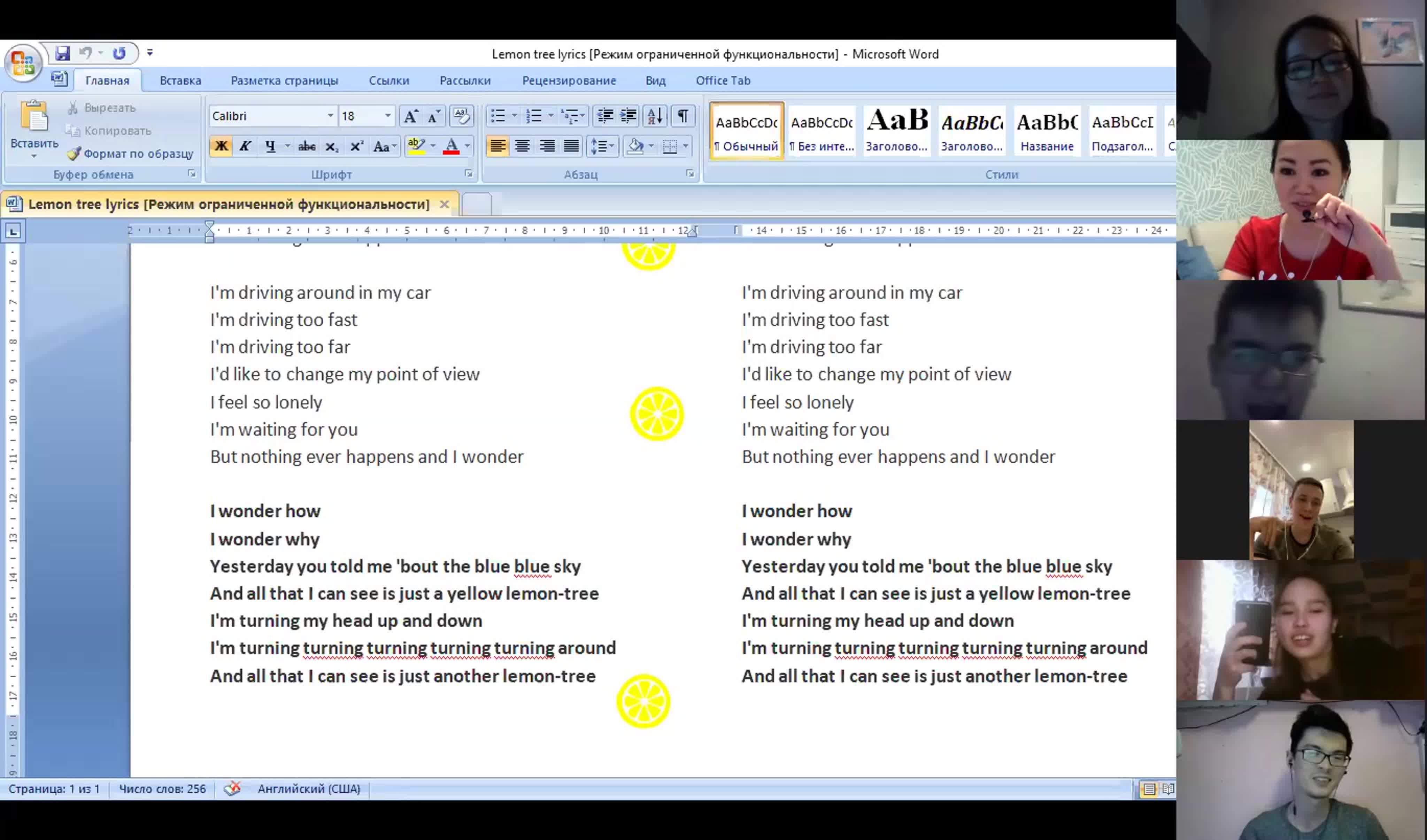Click spelling check status icon

coord(232,788)
